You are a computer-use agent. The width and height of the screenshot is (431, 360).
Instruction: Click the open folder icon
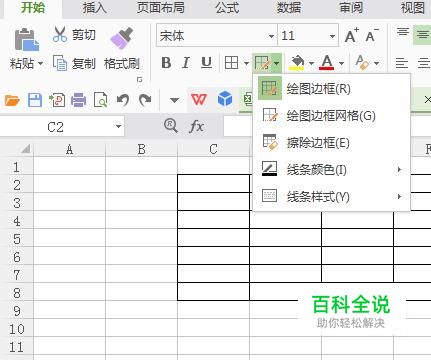coord(12,100)
